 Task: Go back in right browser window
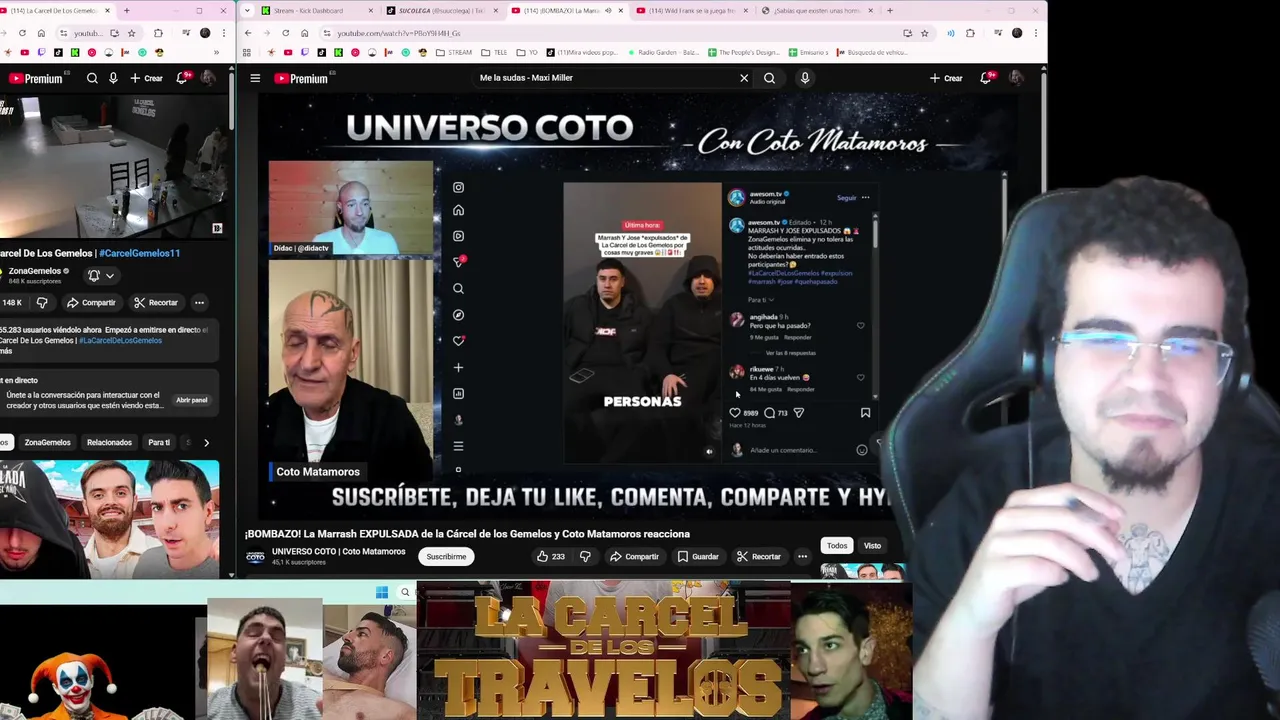tap(248, 33)
